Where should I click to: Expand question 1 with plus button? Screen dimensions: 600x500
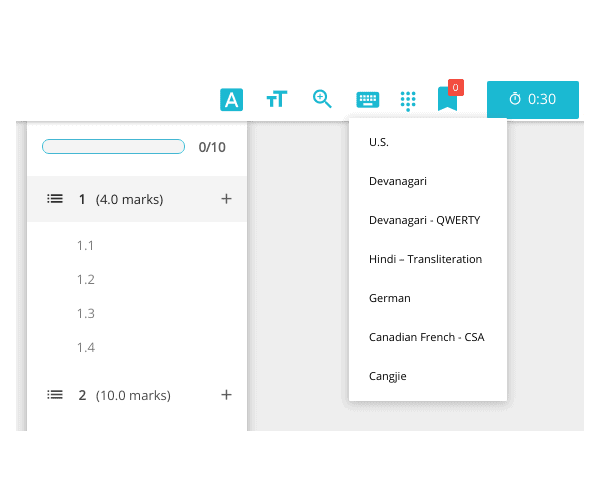click(226, 199)
